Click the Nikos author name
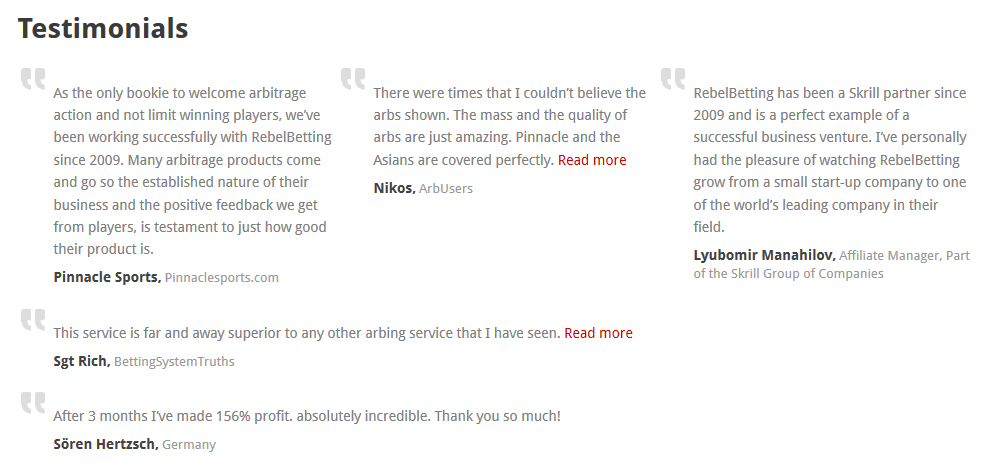Screen dimensions: 996x468 (394, 188)
